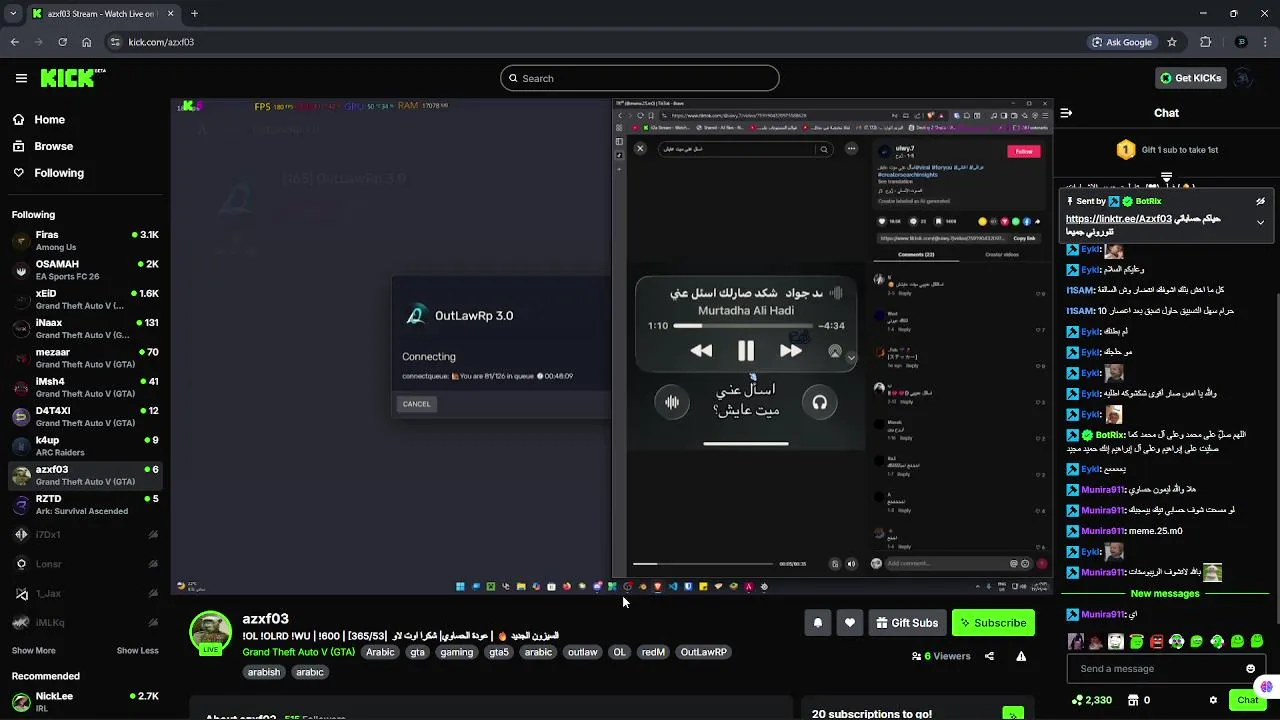Select the OutLawRP tag

pyautogui.click(x=704, y=652)
